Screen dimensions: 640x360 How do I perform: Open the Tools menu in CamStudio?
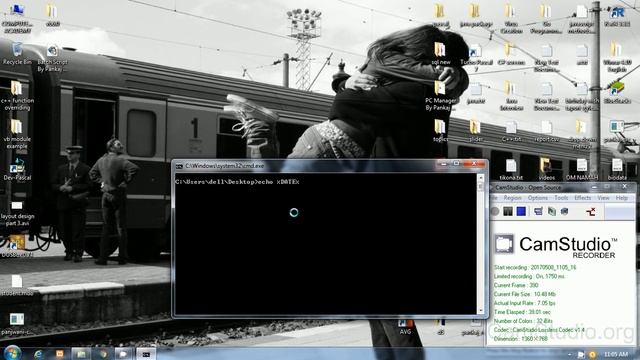pos(561,198)
